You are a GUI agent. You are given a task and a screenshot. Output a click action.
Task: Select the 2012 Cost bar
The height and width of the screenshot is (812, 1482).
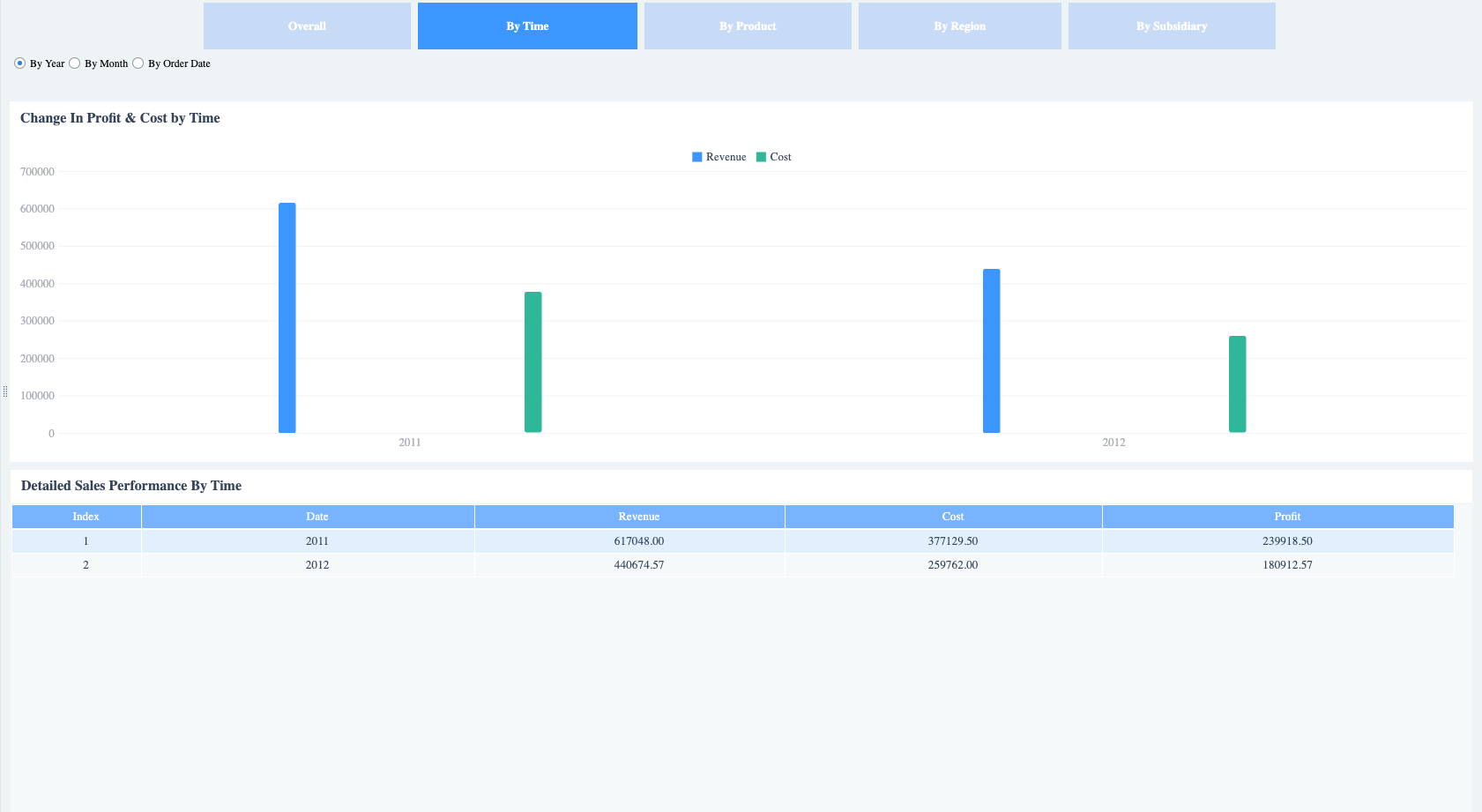click(1237, 384)
